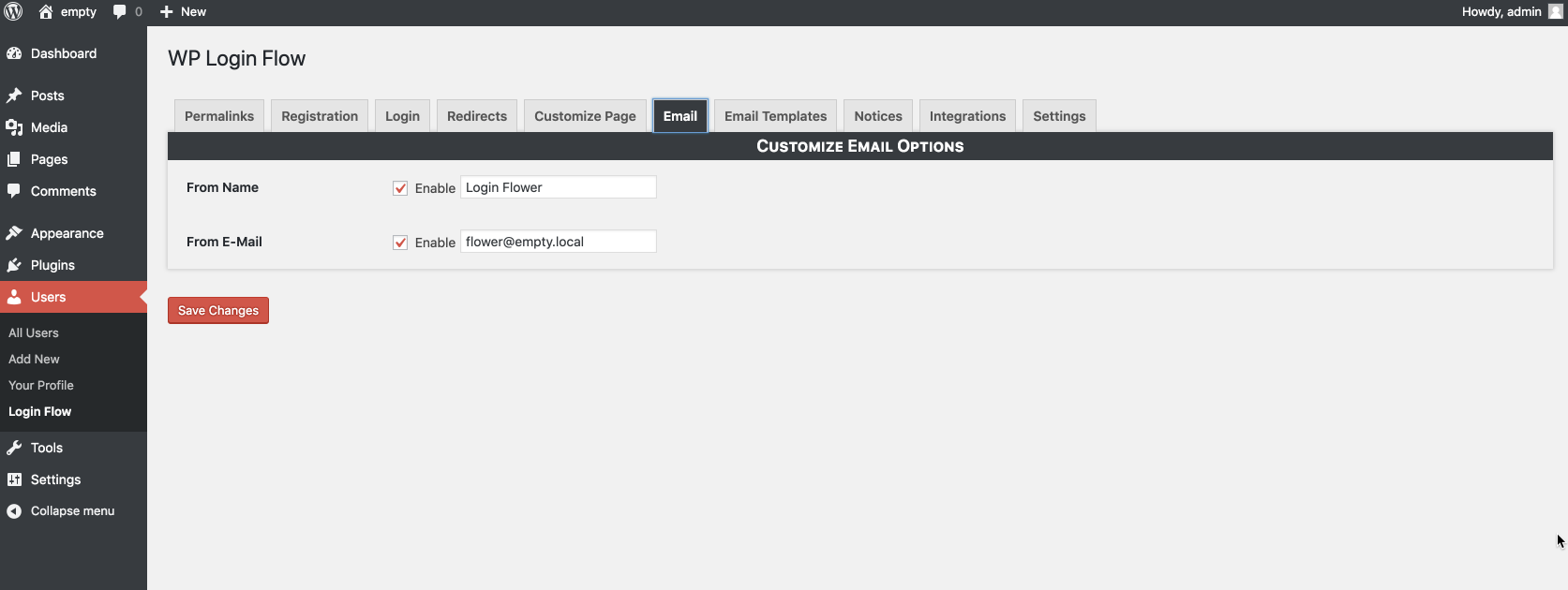Click Howdy, admin account link

point(1501,11)
